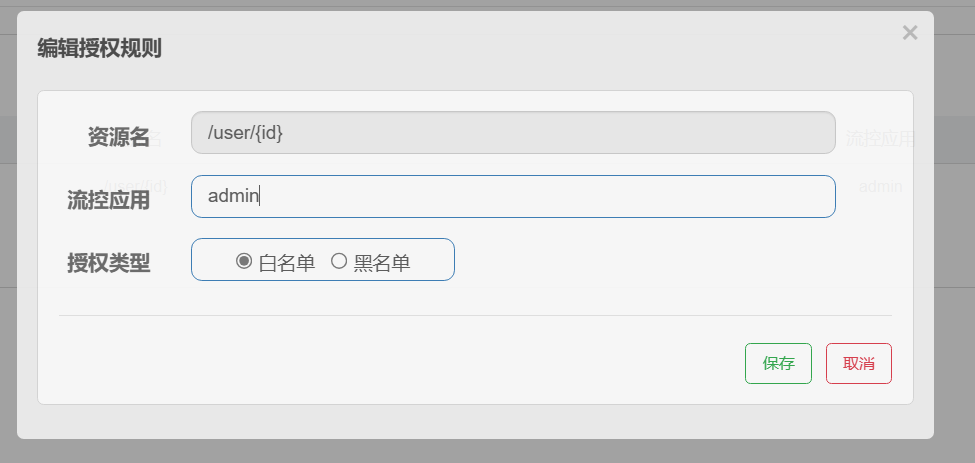Click the 取消 button
Image resolution: width=975 pixels, height=463 pixels.
coord(858,364)
